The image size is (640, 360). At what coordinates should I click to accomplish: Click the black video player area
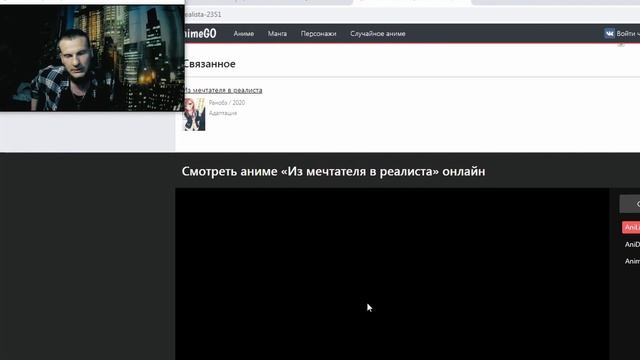coord(392,274)
